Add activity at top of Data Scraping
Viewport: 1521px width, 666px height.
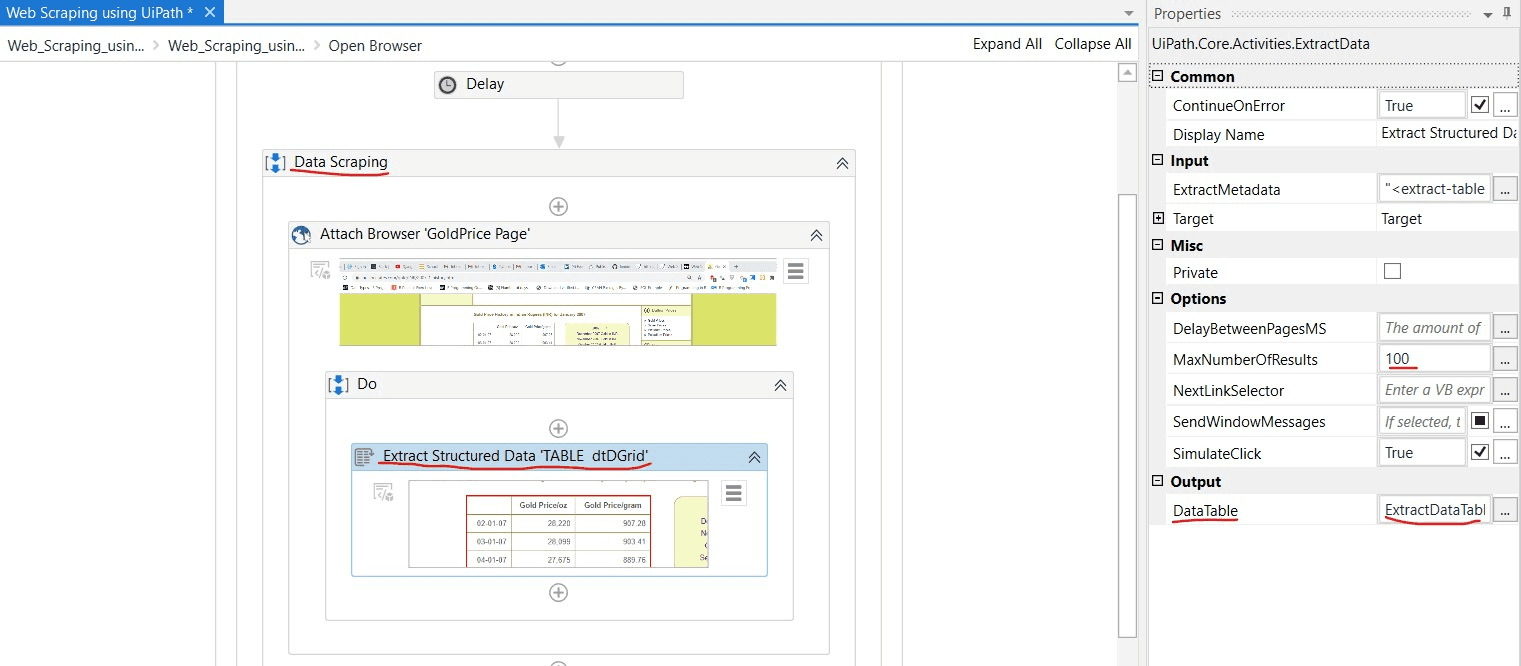[559, 206]
